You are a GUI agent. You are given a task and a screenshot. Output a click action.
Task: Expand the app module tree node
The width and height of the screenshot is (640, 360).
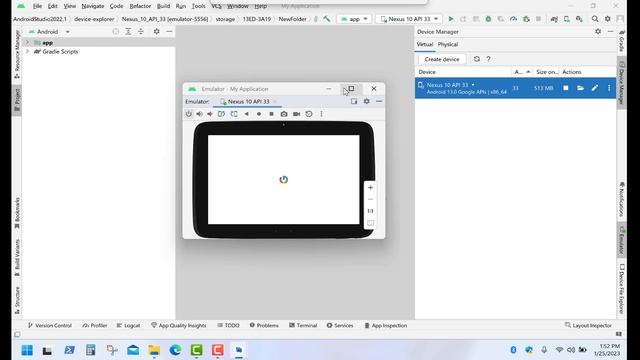tap(27, 42)
